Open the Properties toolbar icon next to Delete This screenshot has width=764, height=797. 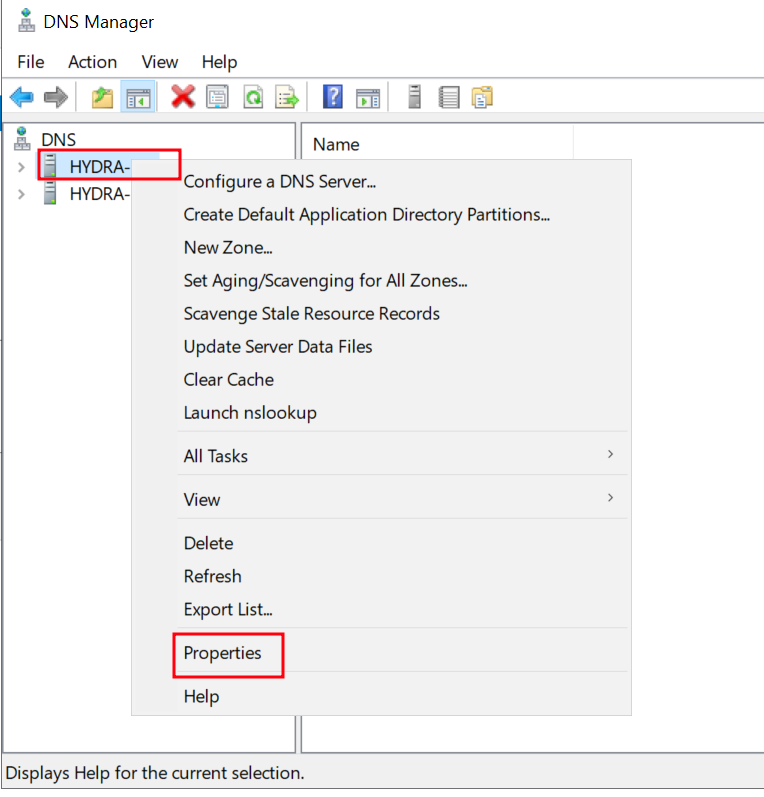218,97
